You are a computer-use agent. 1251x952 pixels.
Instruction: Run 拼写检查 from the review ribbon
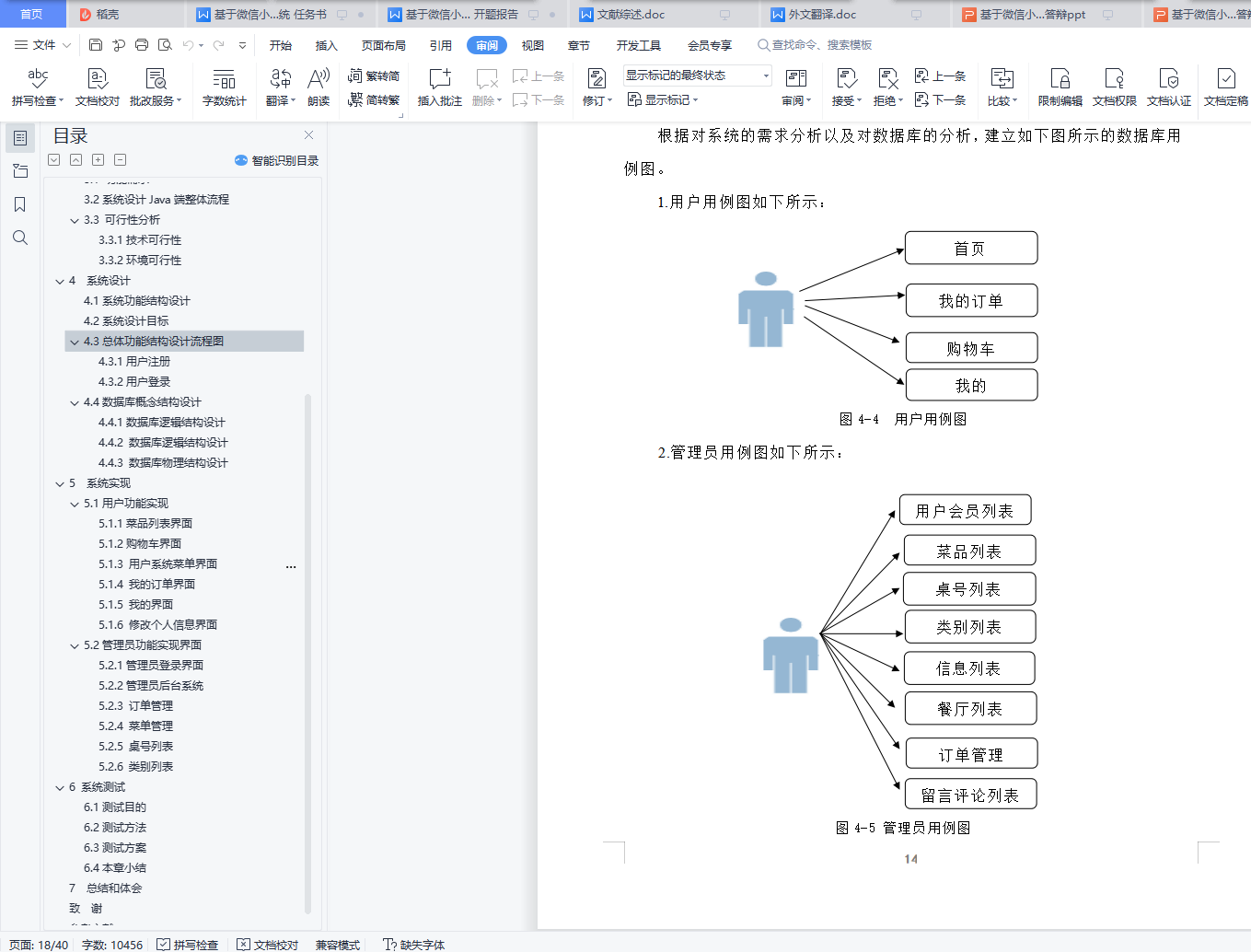(x=38, y=87)
